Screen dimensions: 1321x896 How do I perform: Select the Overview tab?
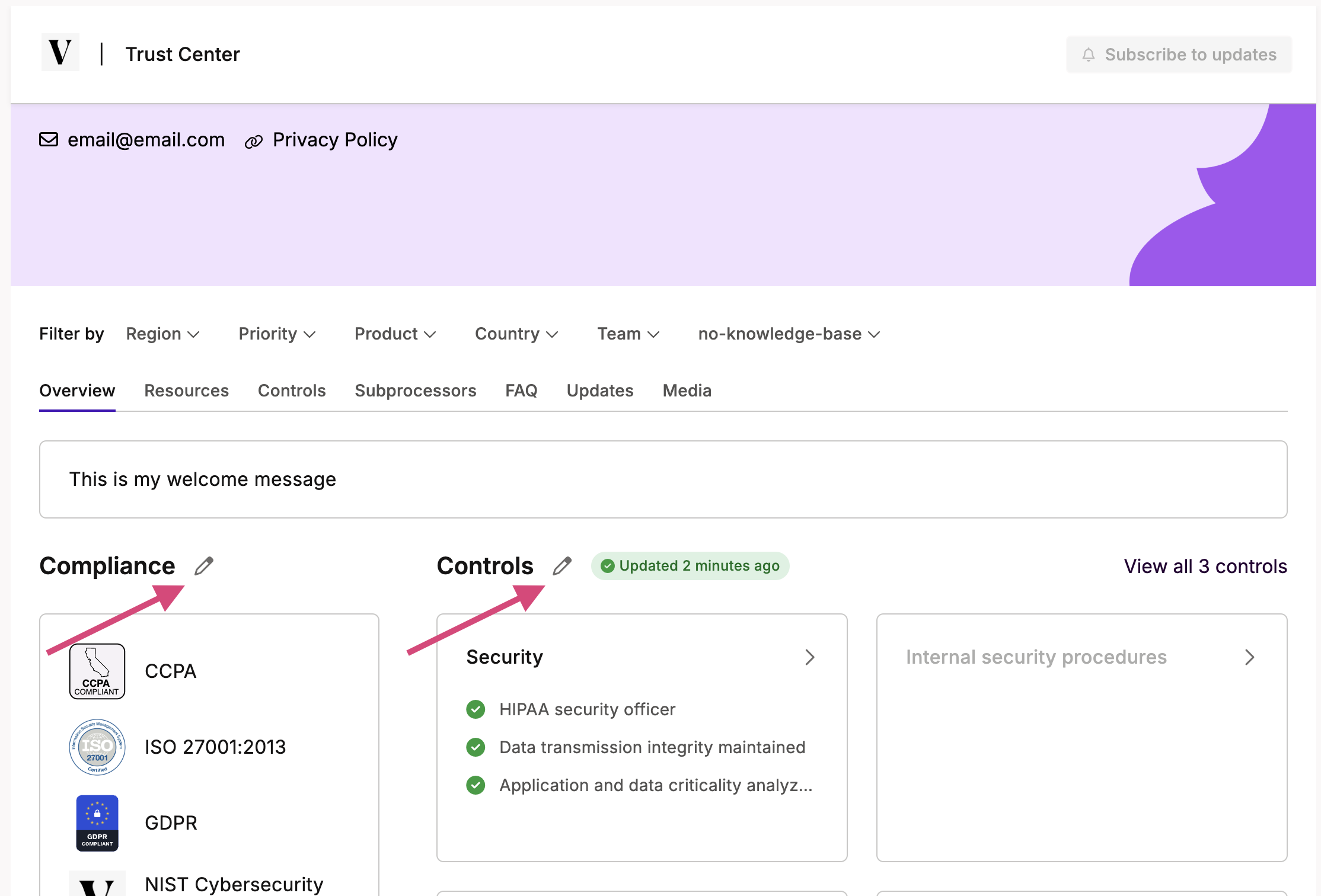(77, 391)
